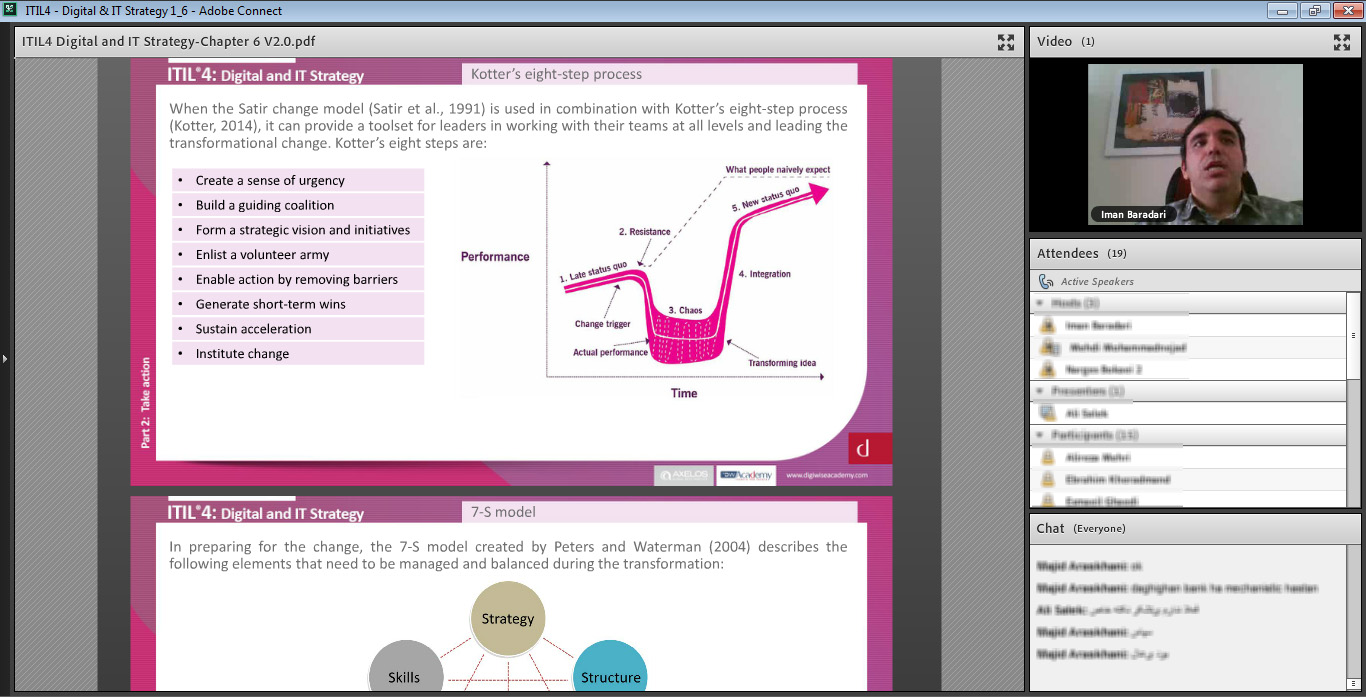Maximize the PDF share pod to full screen
1366x697 pixels.
click(x=1006, y=42)
